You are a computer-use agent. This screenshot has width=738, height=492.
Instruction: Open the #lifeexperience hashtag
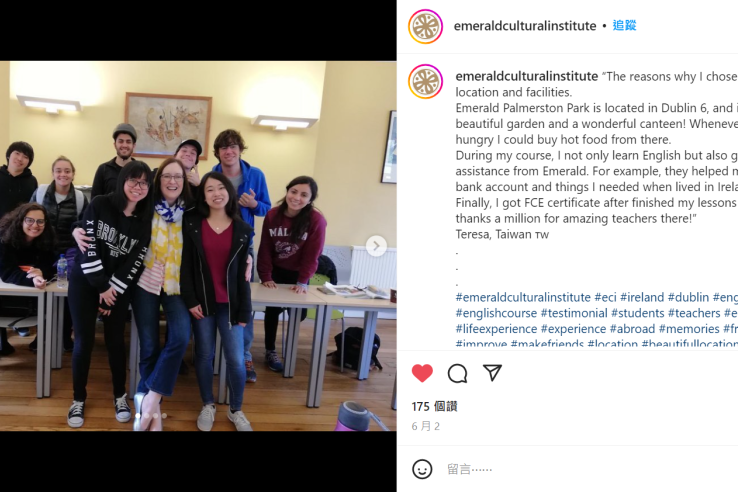tap(496, 329)
